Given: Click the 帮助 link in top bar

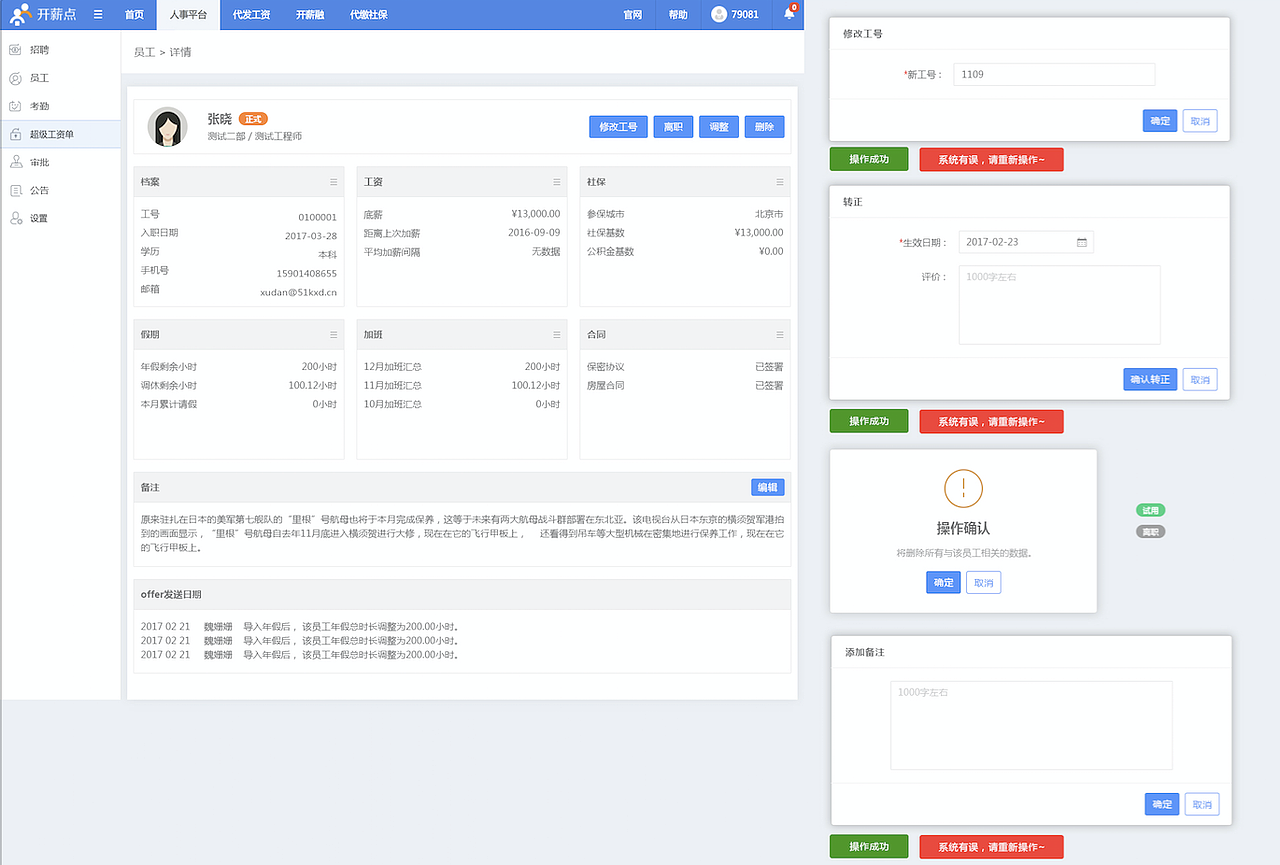Looking at the screenshot, I should point(678,15).
